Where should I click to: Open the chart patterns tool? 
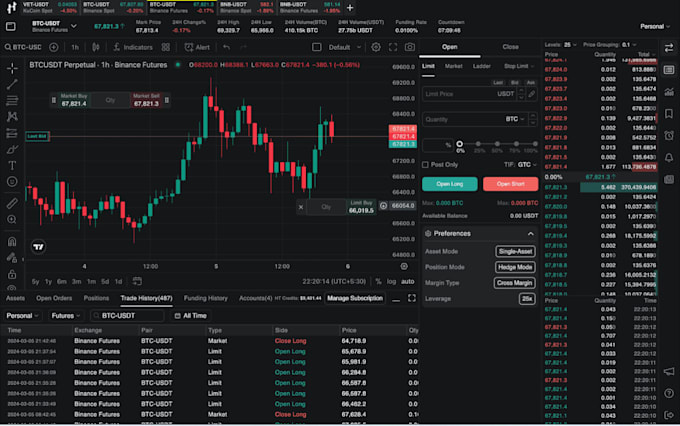12,117
